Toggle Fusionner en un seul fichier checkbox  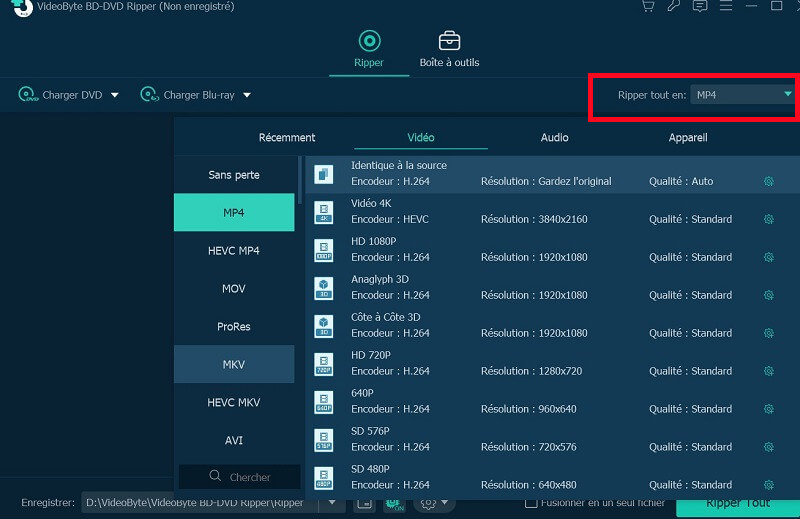[531, 503]
